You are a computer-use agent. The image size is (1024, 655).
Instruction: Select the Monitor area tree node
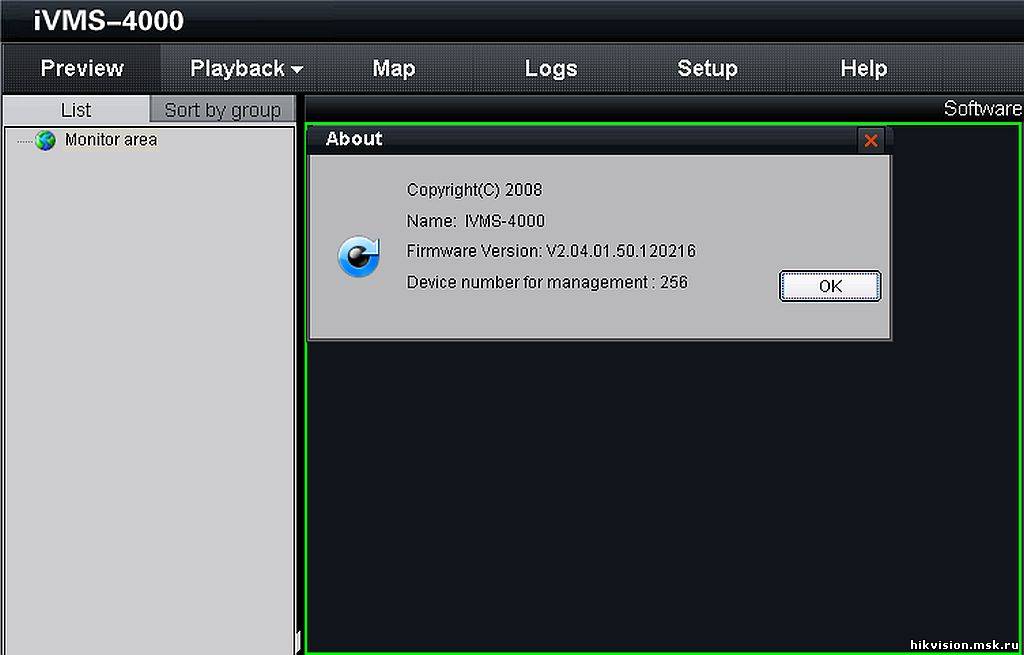click(111, 140)
